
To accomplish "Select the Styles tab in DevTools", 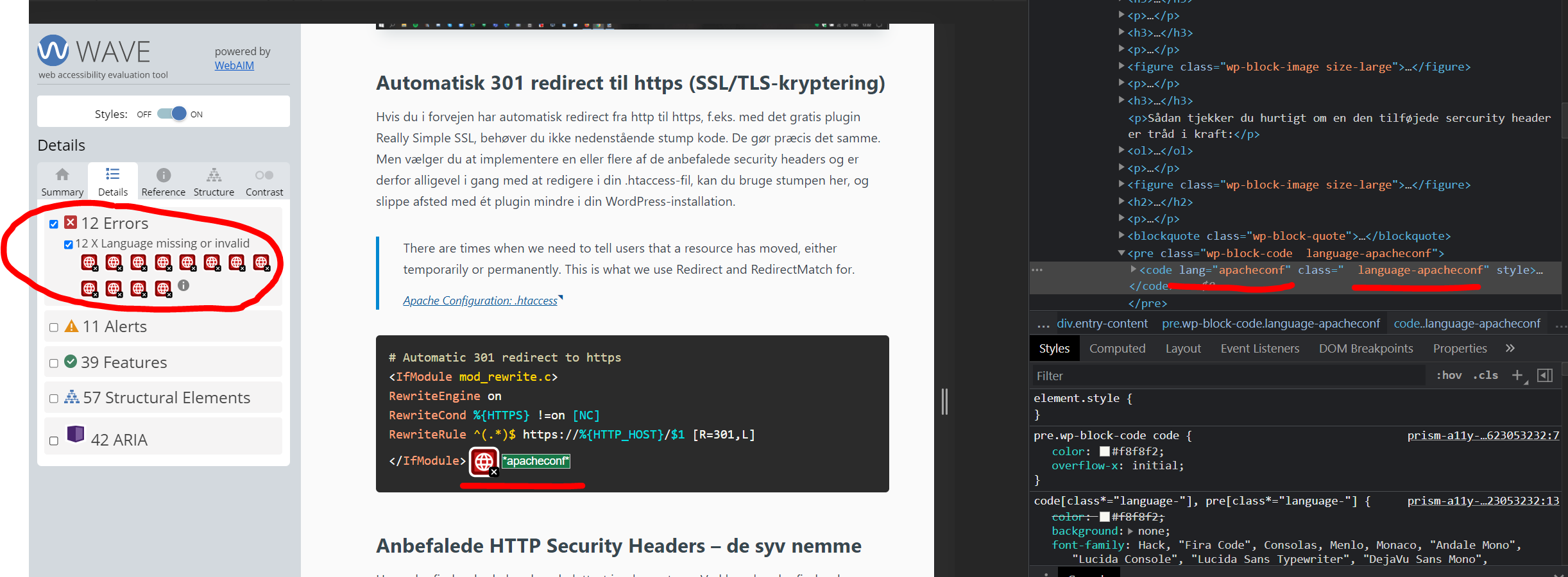I will coord(1054,348).
